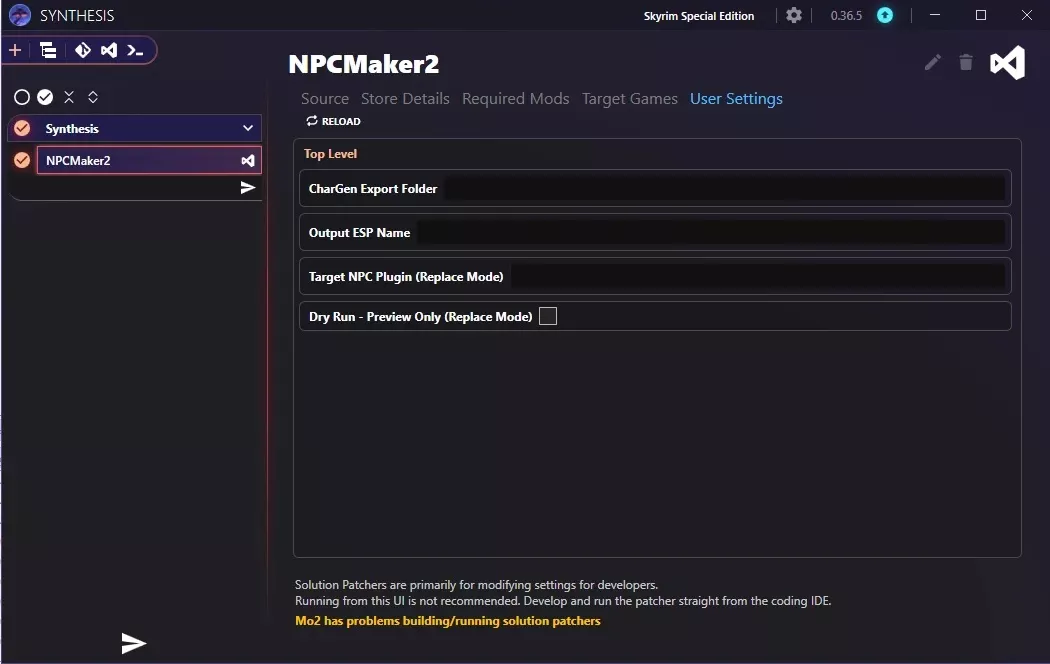Click the Reload button
This screenshot has width=1050, height=664.
pos(333,121)
